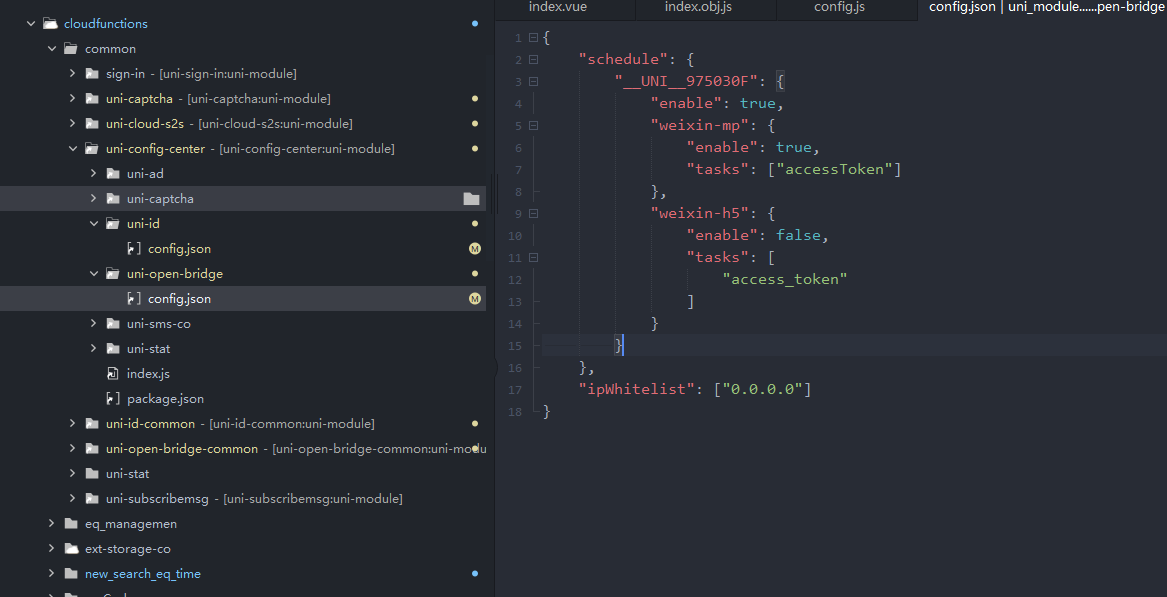Collapse the common folder arrow
The width and height of the screenshot is (1167, 597).
[x=51, y=49]
